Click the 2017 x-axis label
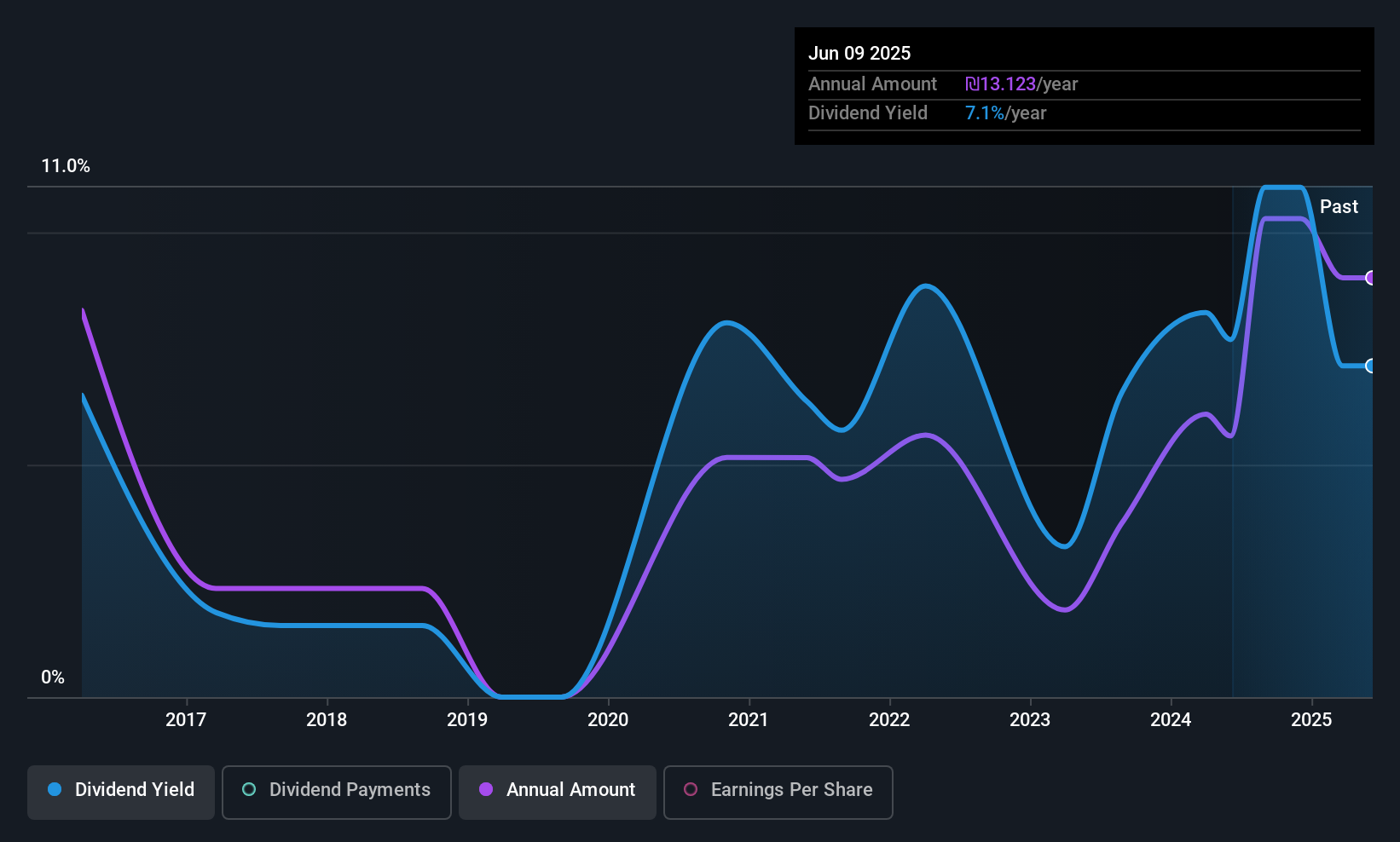 tap(186, 719)
